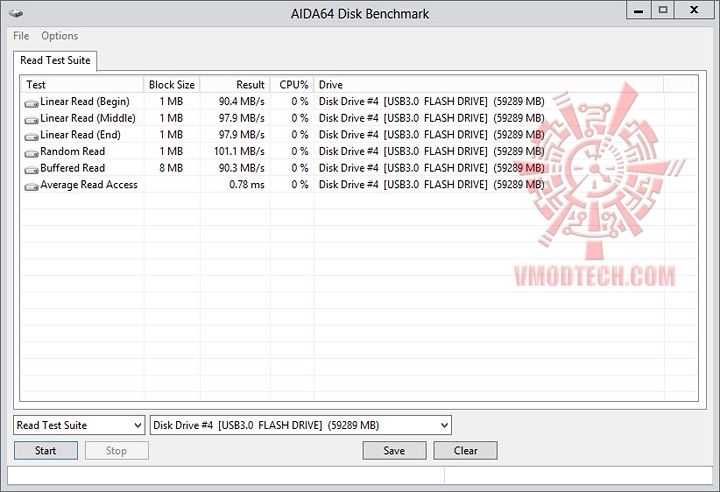Click the '90.3 MB/s' result value
The width and height of the screenshot is (720, 492).
coord(242,168)
